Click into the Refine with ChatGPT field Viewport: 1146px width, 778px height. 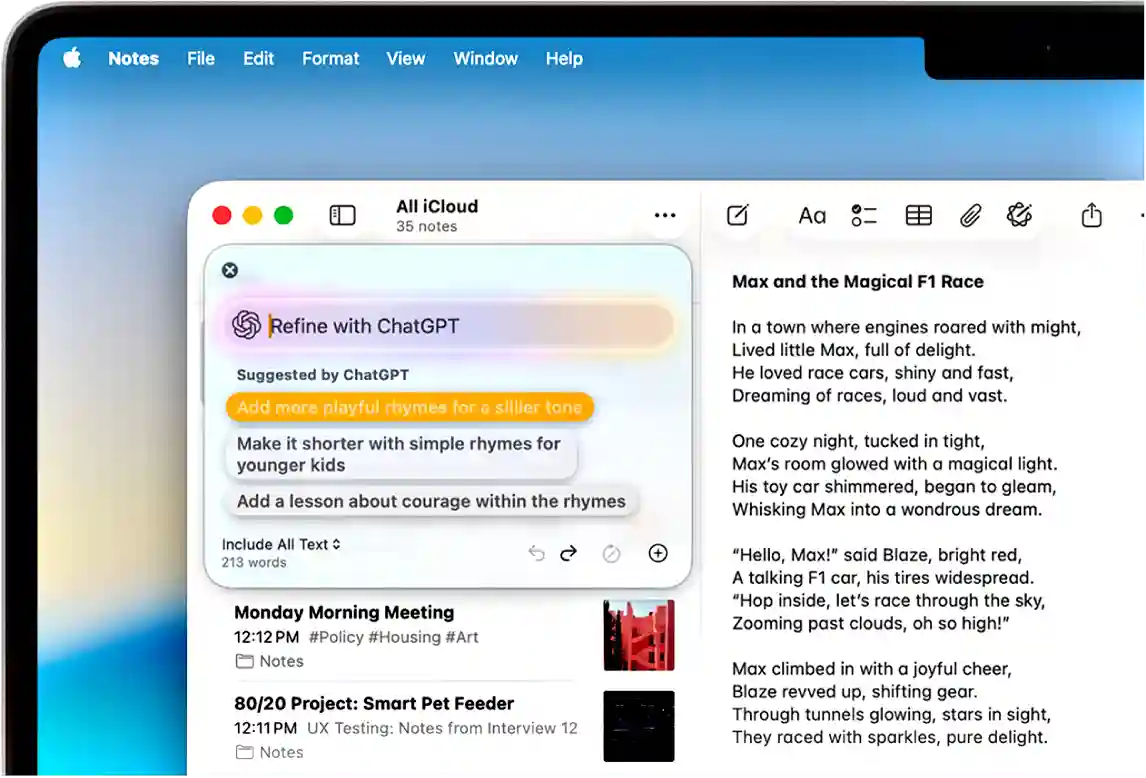[447, 325]
